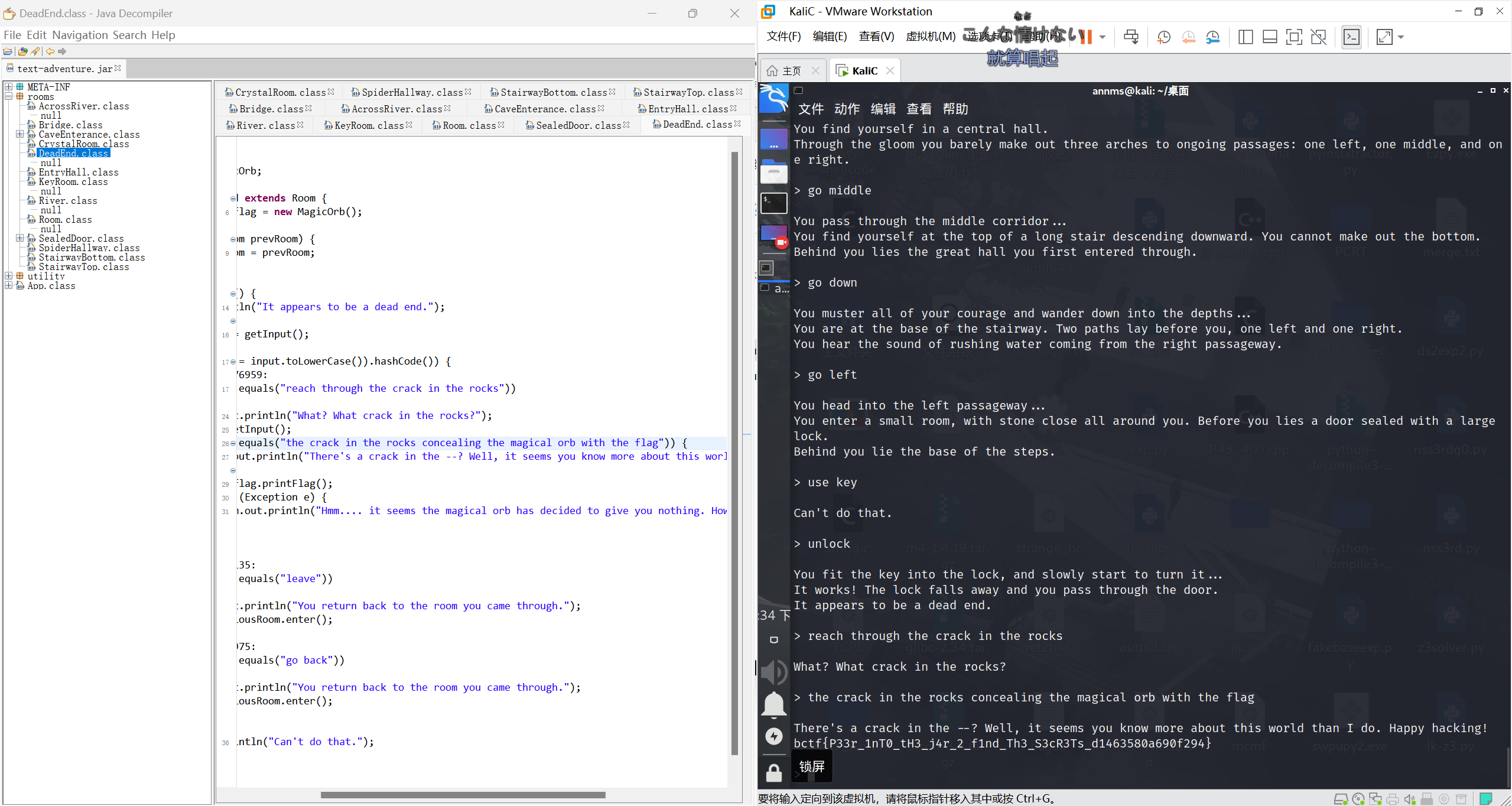Open the file manager in Kali dock
Image resolution: width=1512 pixels, height=806 pixels.
(773, 171)
